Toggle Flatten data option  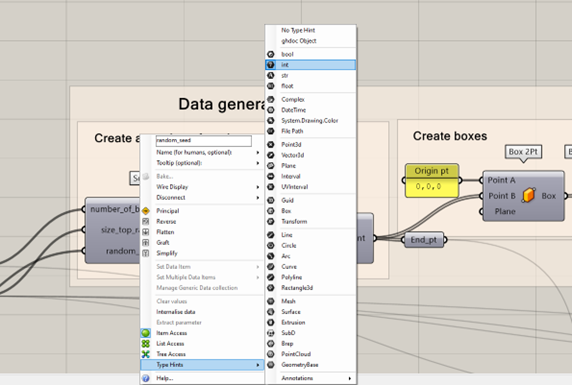pyautogui.click(x=202, y=232)
